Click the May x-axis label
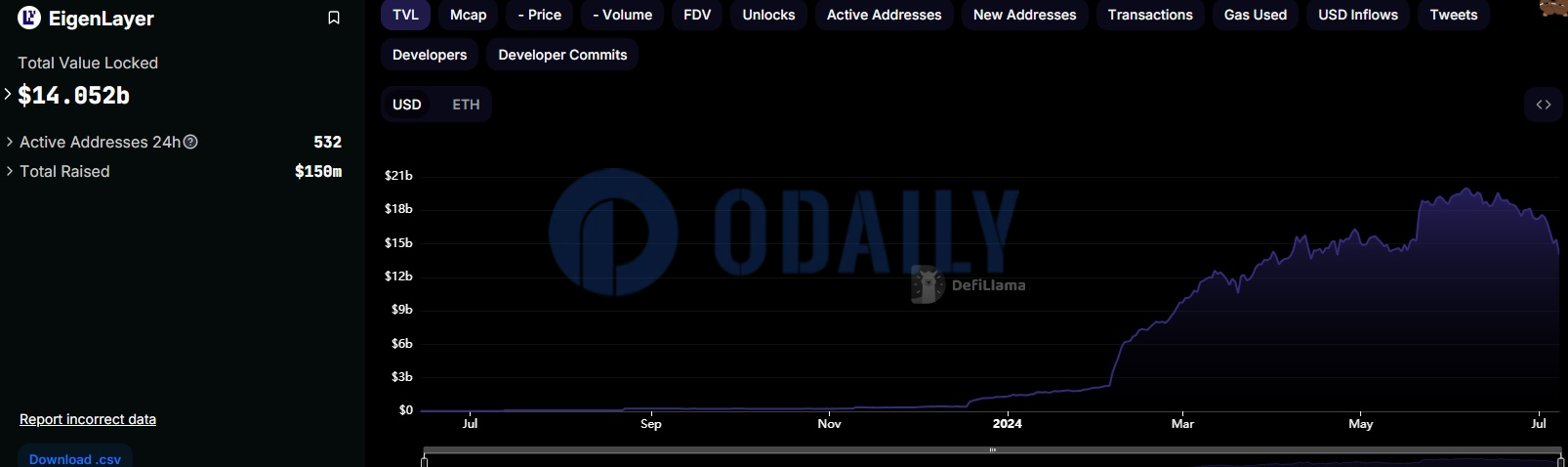This screenshot has width=1568, height=467. 1361,423
